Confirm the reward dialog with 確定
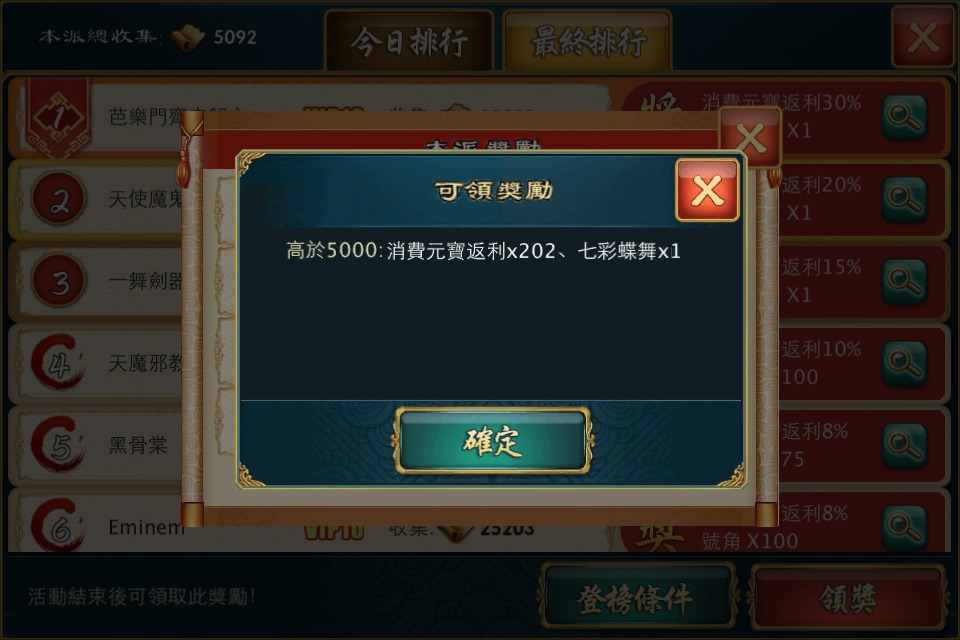The image size is (960, 640). (492, 441)
